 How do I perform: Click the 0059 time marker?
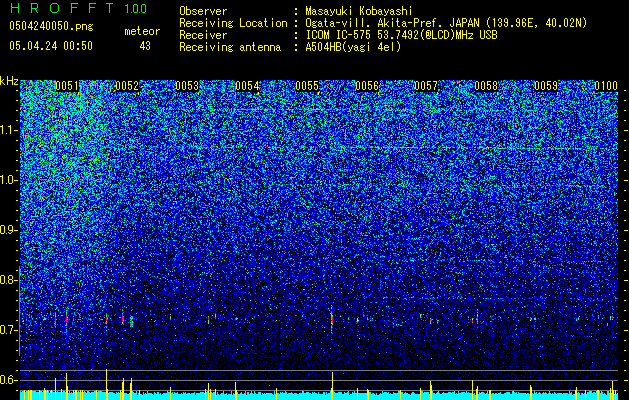546,86
